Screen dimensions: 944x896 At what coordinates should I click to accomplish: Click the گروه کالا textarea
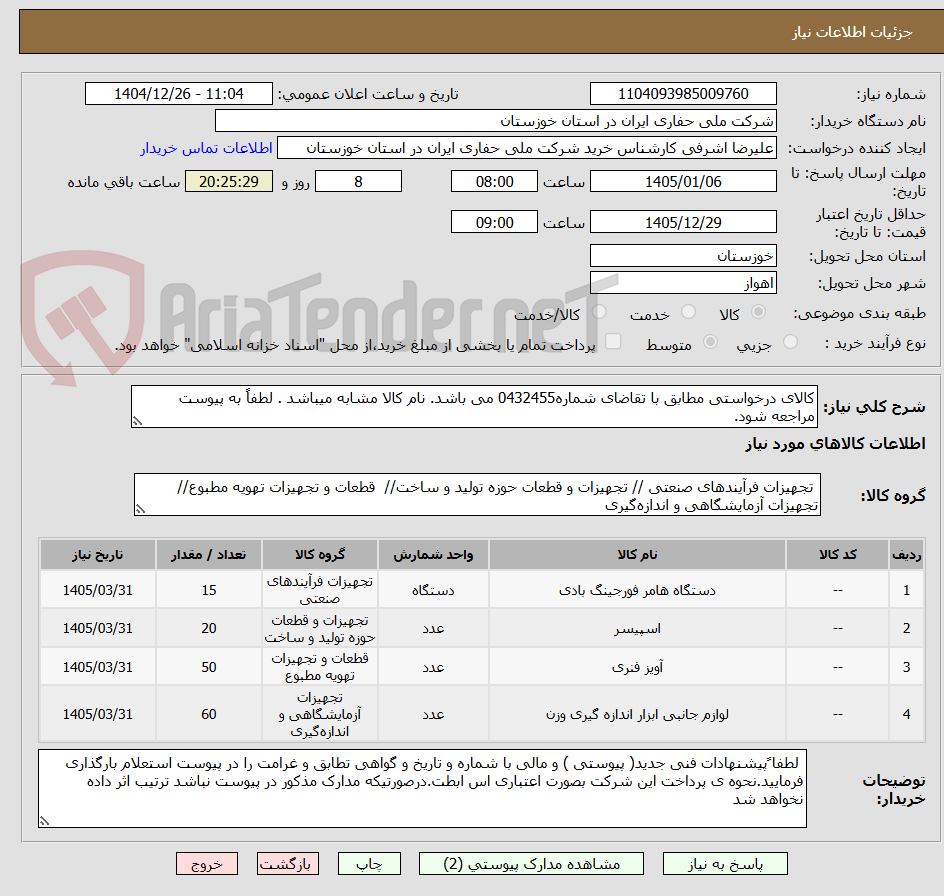coord(477,495)
